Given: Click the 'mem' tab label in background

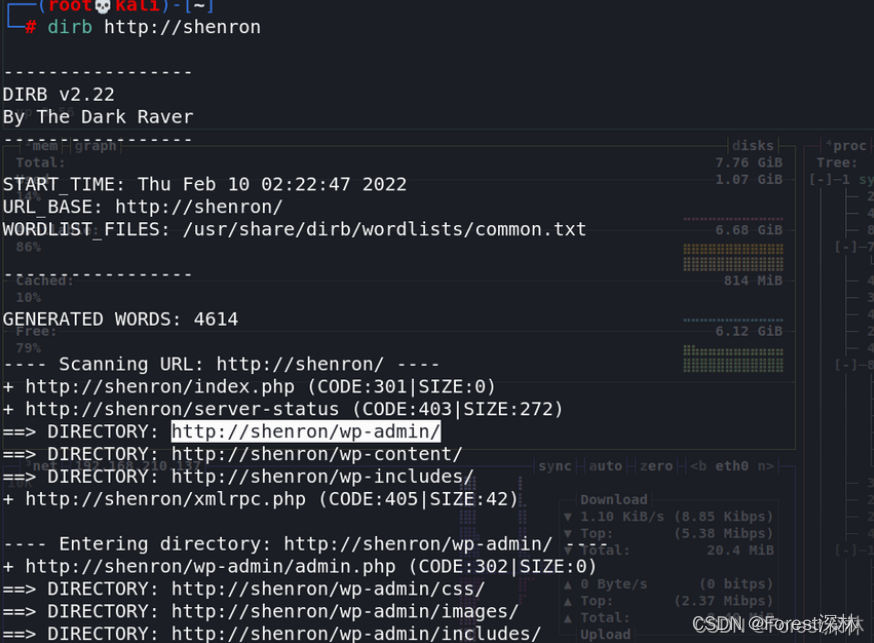Looking at the screenshot, I should [45, 146].
